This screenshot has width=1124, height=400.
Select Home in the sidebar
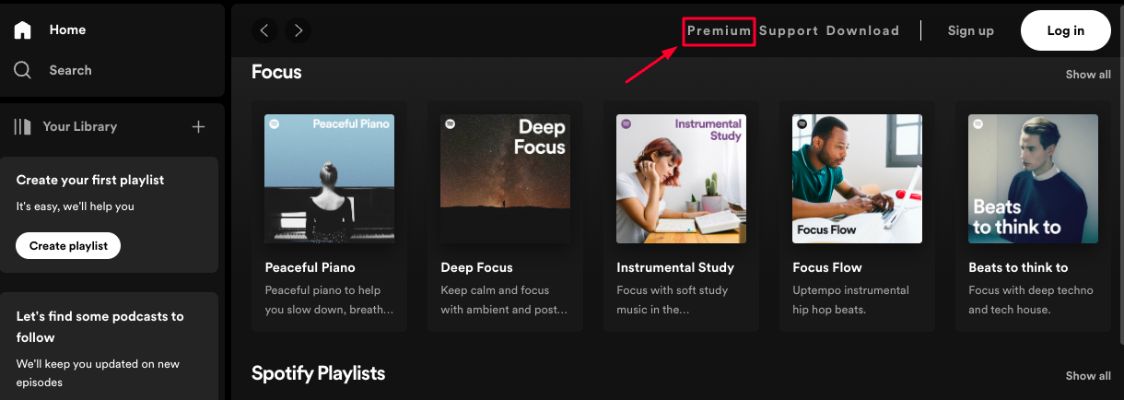(67, 30)
